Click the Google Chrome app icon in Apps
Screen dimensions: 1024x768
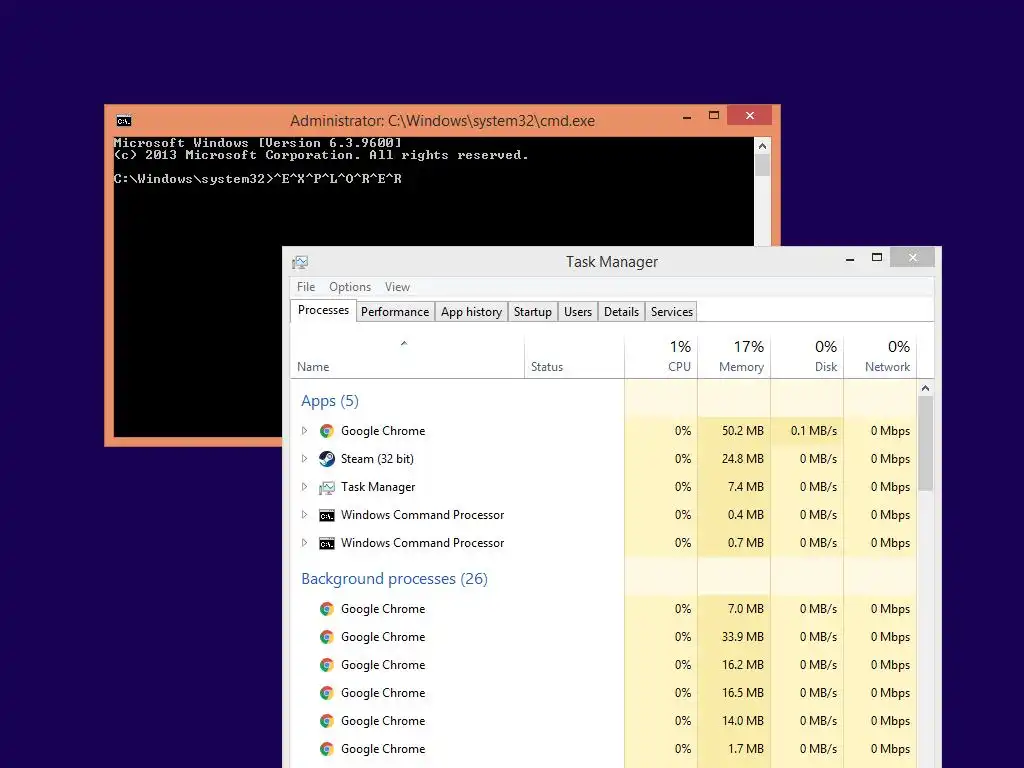[327, 431]
